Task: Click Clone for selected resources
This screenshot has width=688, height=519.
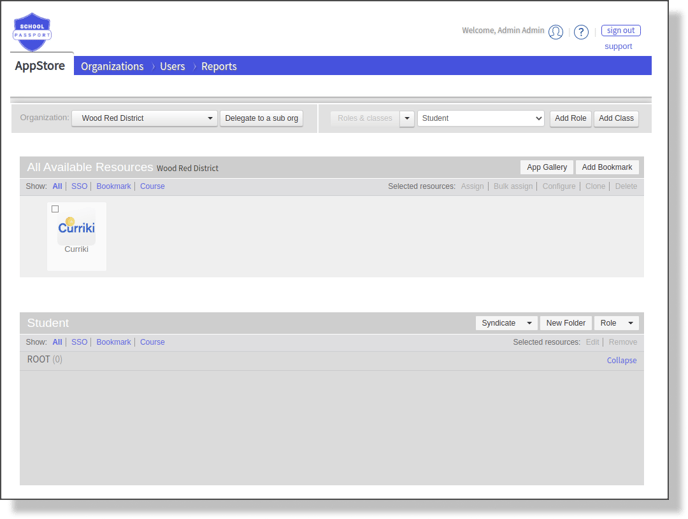Action: 595,186
